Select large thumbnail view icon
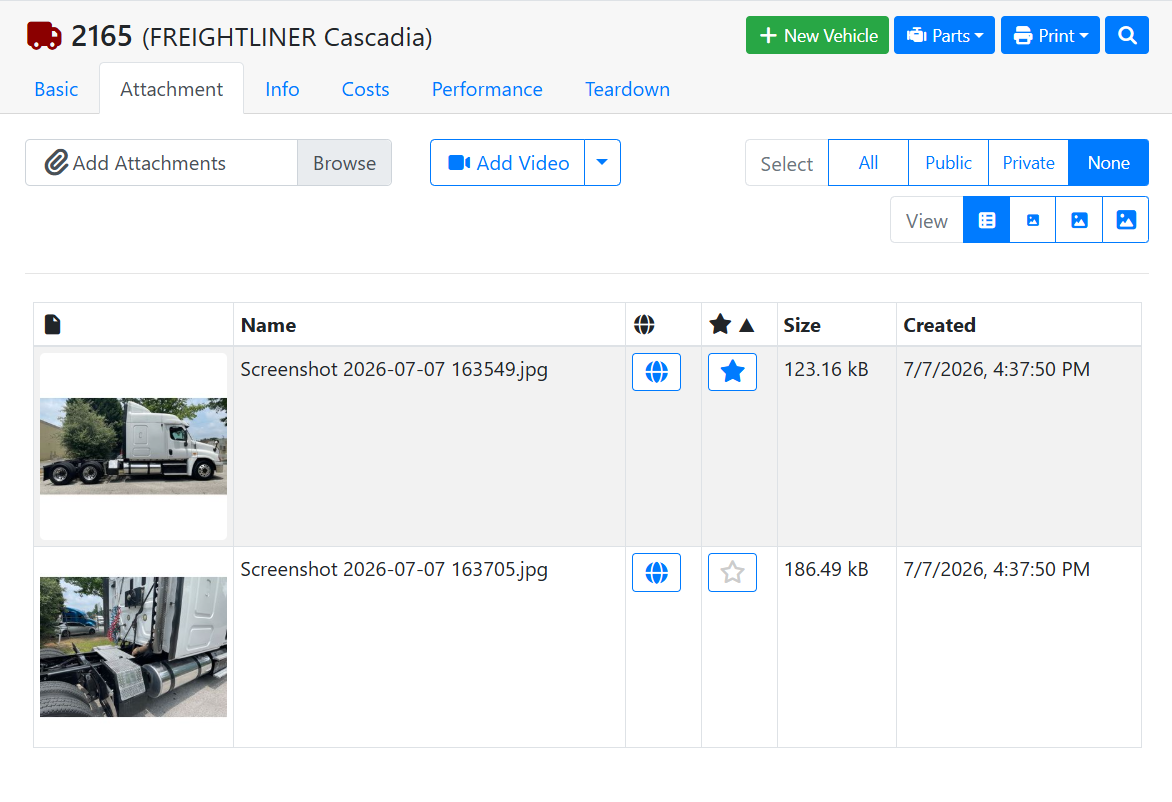Screen dimensions: 1172x802 [x=1126, y=220]
